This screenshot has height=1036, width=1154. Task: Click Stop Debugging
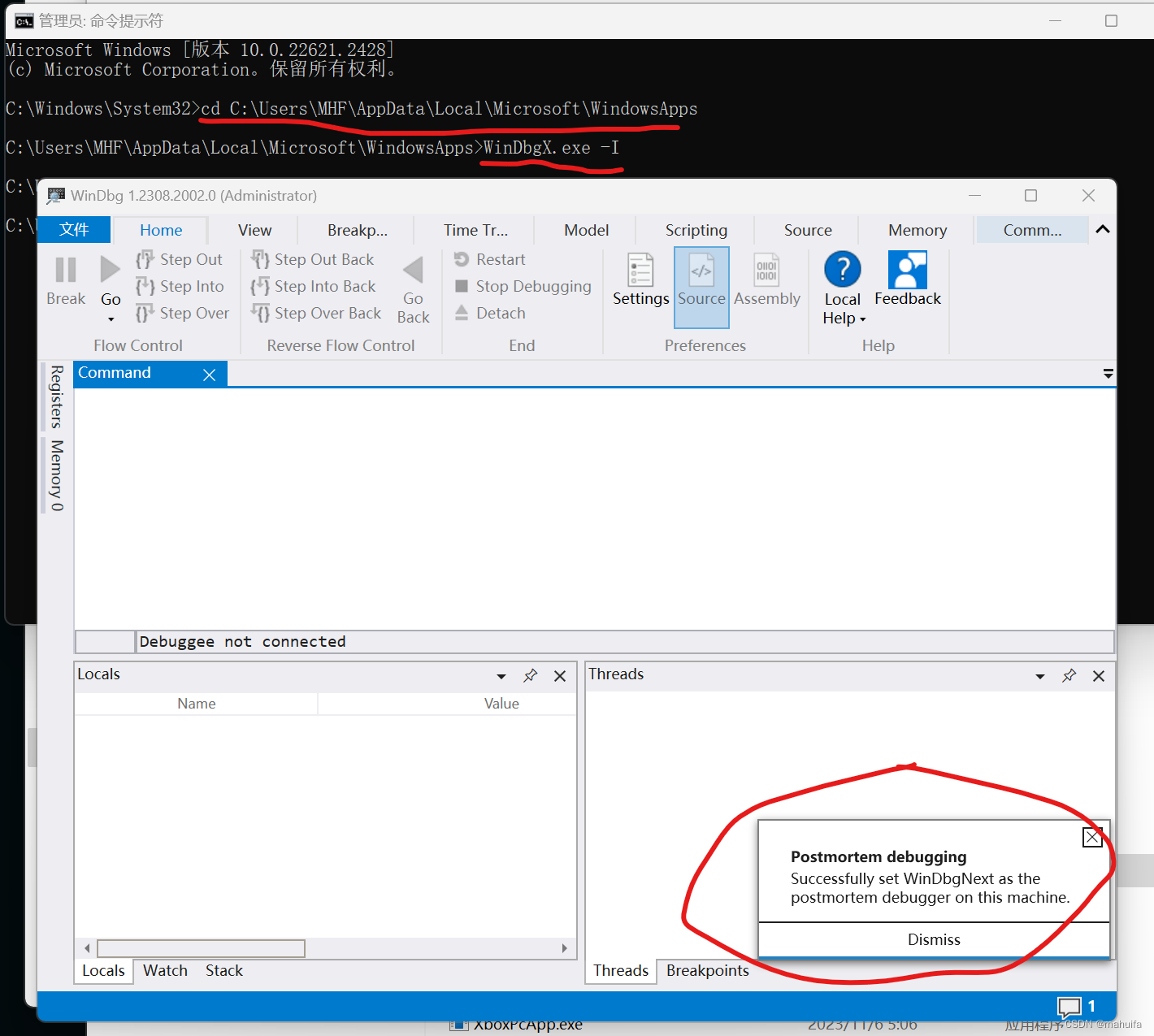click(523, 286)
